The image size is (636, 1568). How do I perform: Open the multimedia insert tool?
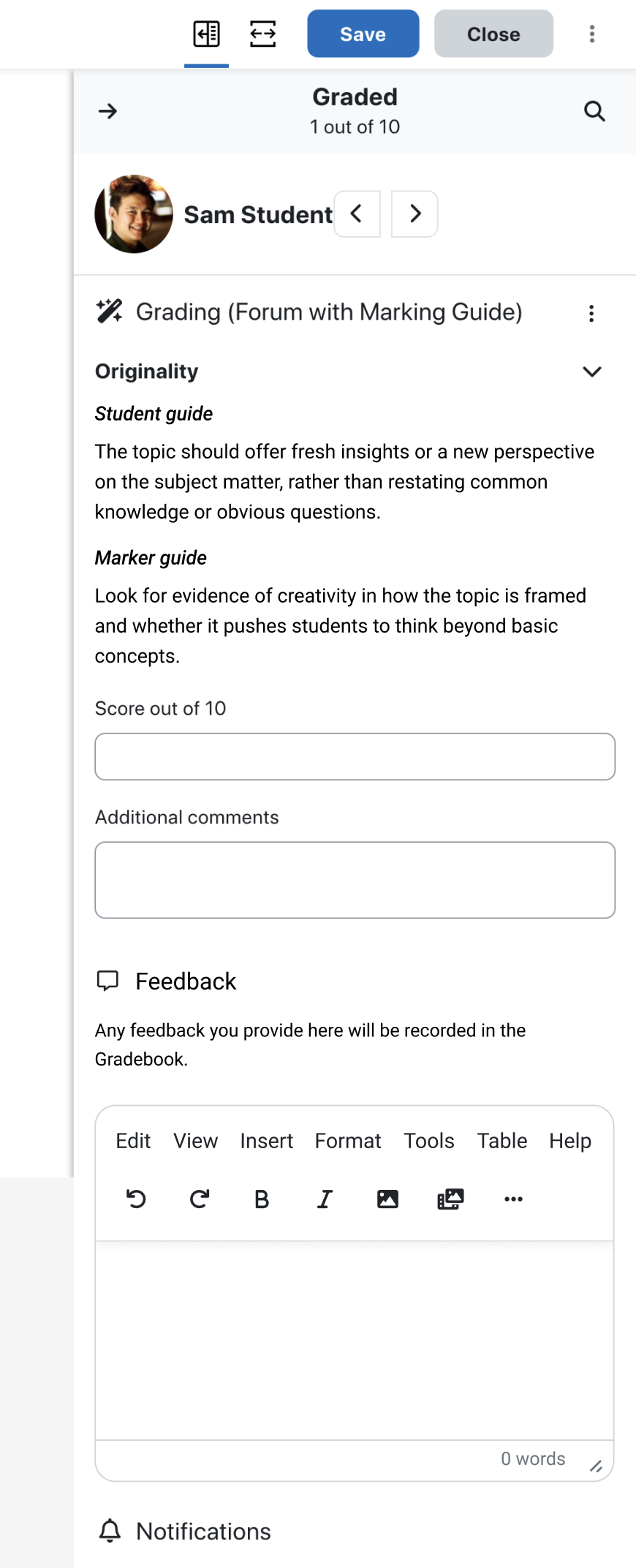tap(450, 1199)
